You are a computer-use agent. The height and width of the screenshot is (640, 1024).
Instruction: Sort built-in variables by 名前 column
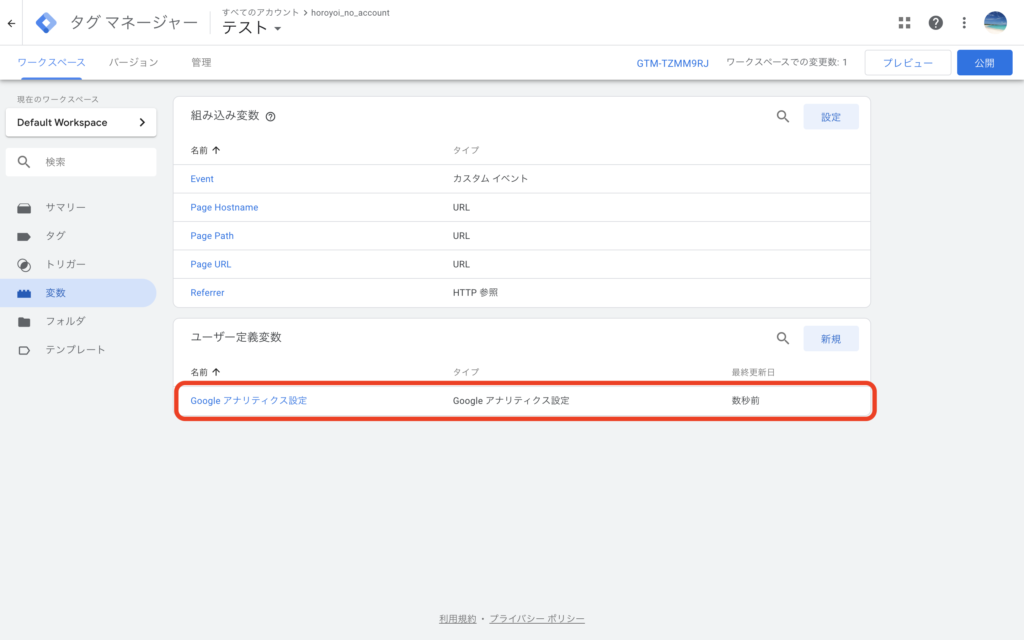click(x=205, y=150)
